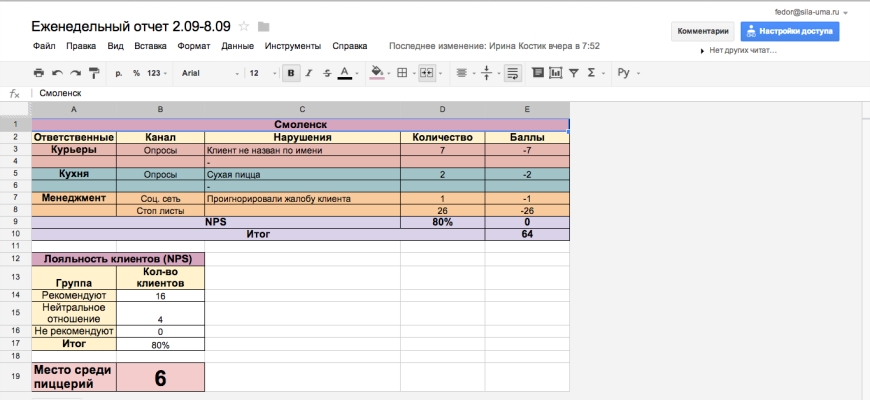Click the redo arrow icon
870x400 pixels.
pos(75,73)
